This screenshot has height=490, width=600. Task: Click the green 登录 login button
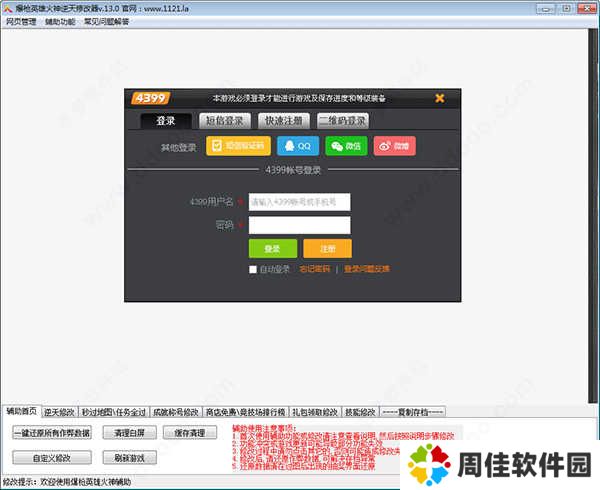pyautogui.click(x=273, y=249)
